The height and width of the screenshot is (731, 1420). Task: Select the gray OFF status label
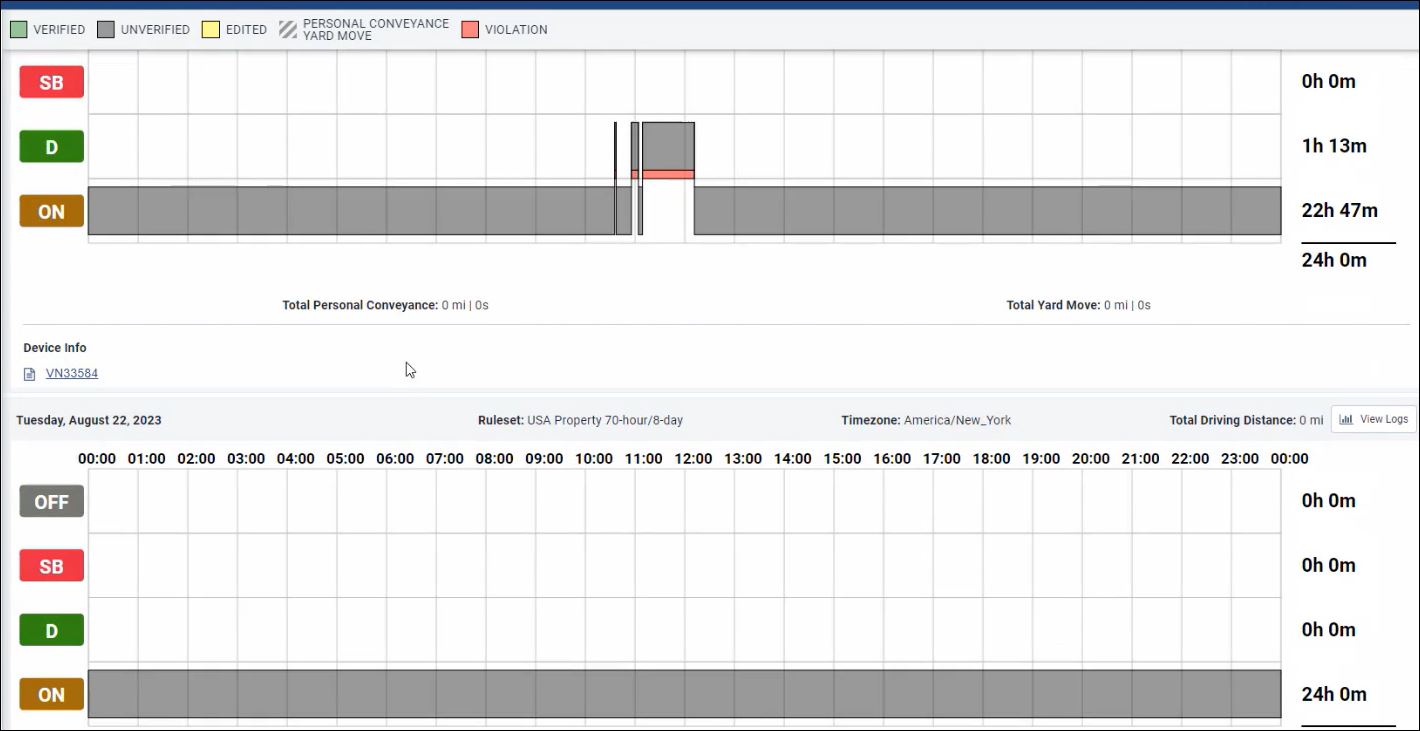click(x=51, y=502)
